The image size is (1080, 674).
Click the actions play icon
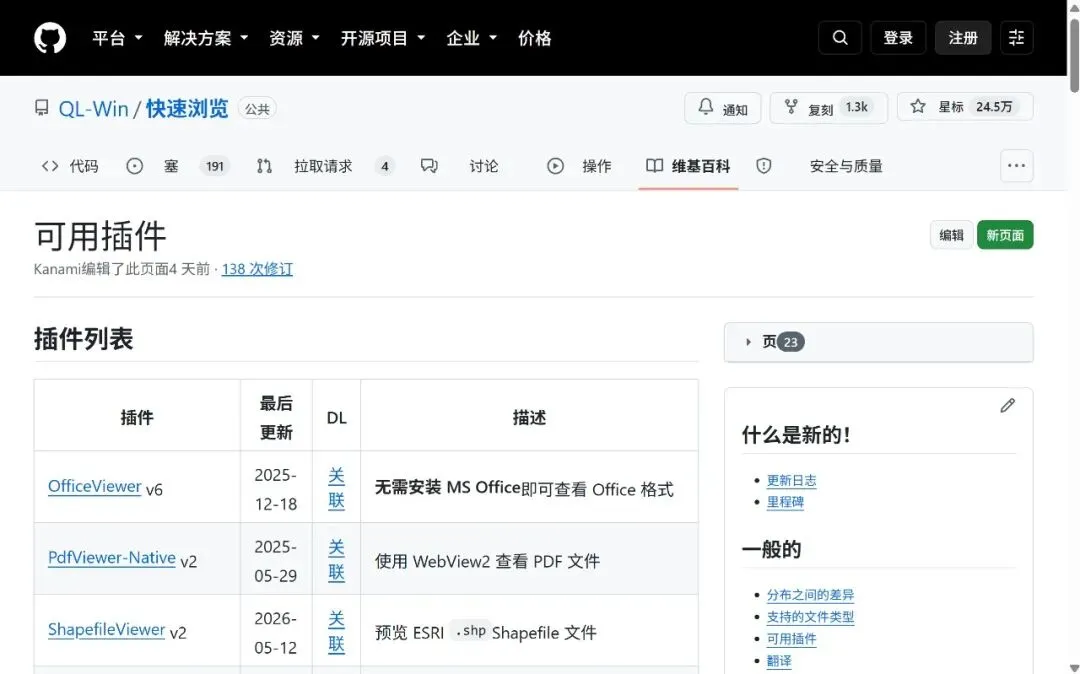pos(555,166)
